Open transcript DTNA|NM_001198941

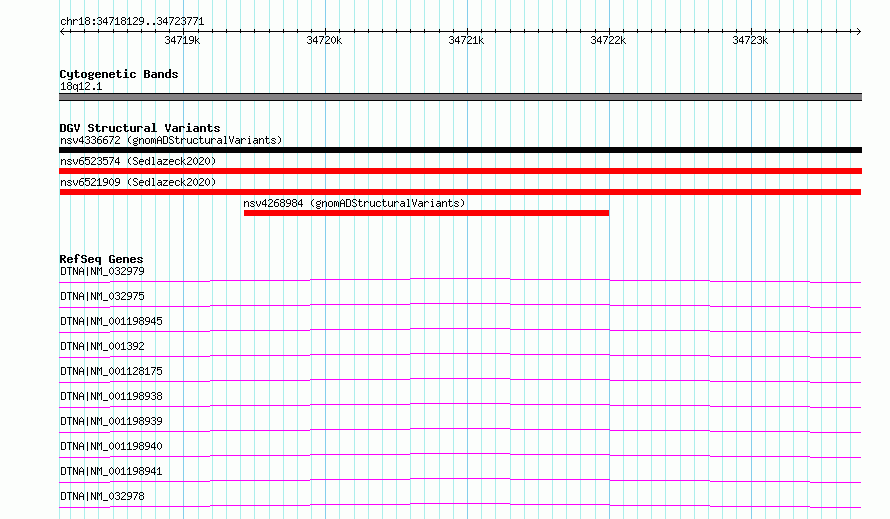pyautogui.click(x=111, y=471)
